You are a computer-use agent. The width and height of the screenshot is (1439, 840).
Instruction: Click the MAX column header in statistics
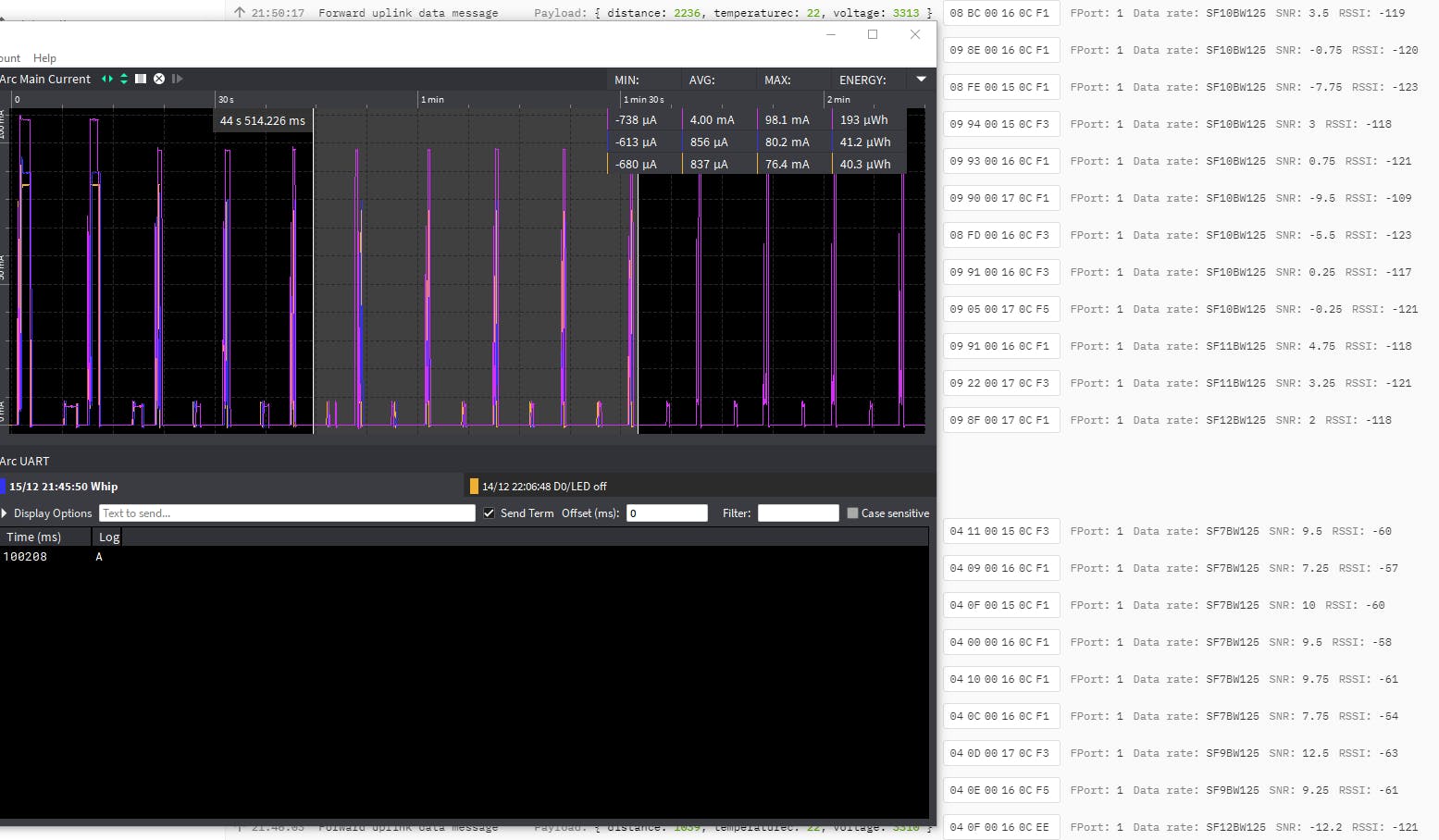777,80
